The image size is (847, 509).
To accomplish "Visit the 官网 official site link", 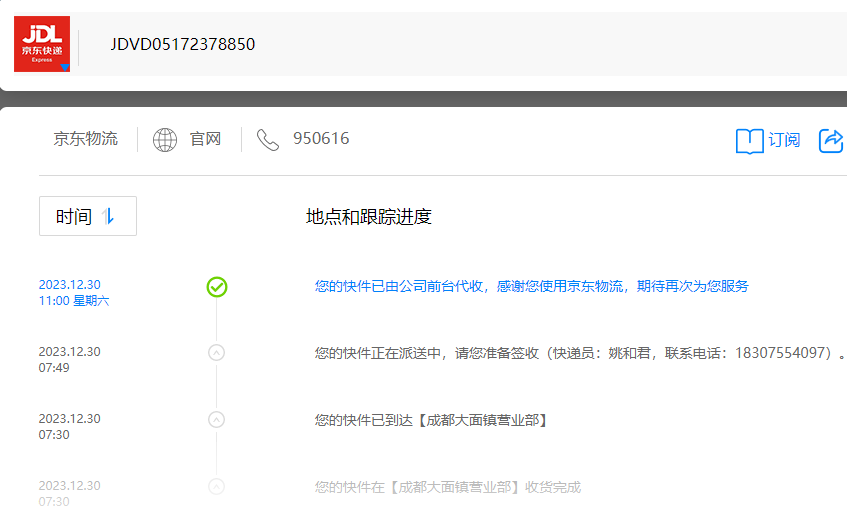I will 205,139.
